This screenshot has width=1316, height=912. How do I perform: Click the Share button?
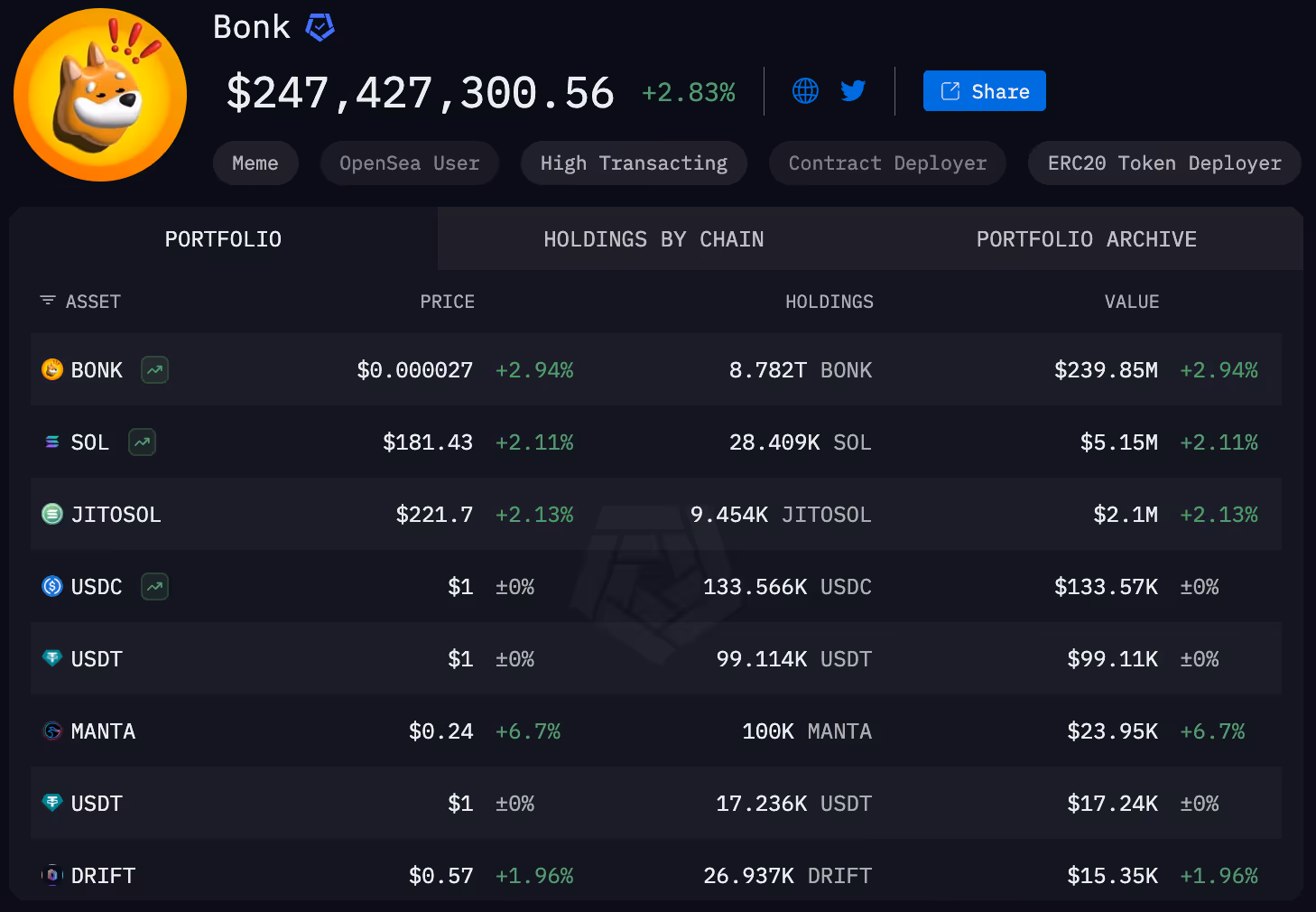[x=984, y=91]
